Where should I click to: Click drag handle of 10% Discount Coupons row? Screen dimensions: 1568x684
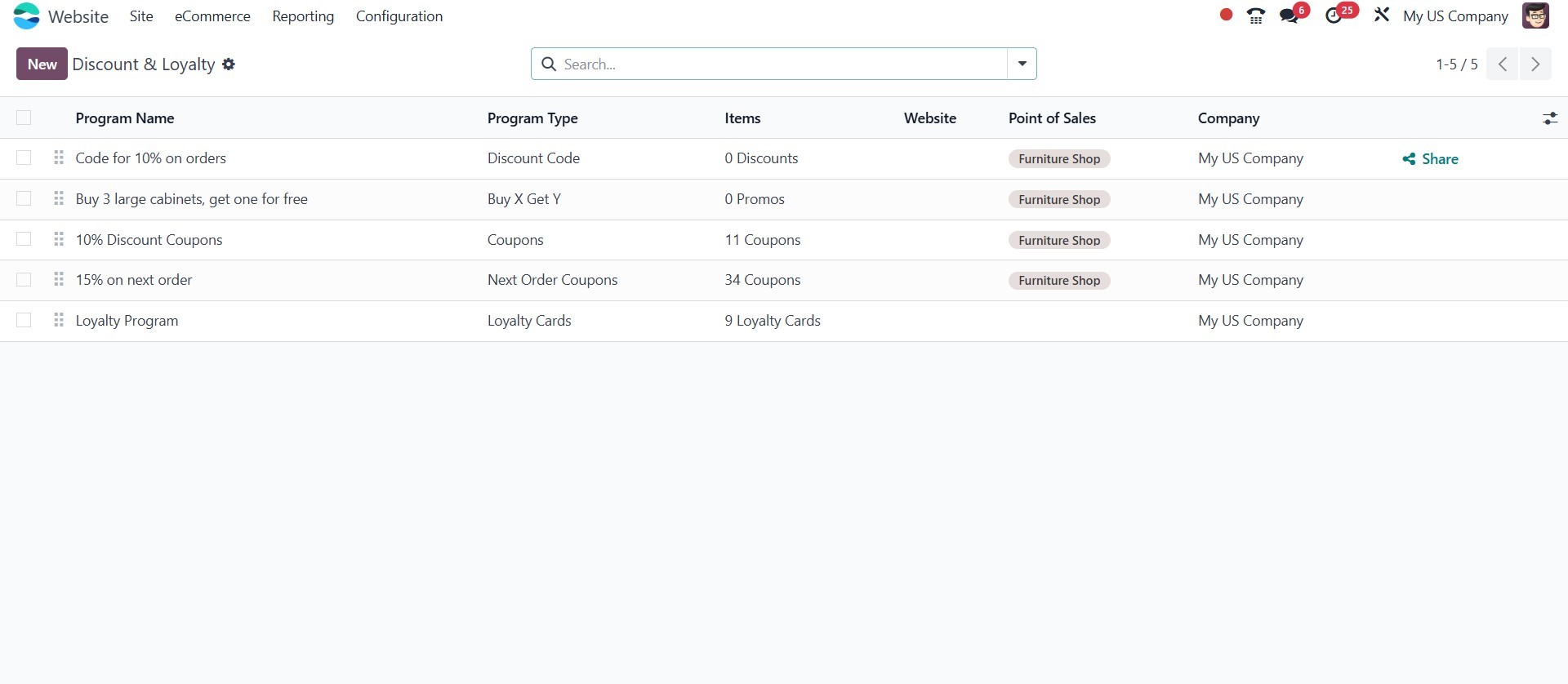[x=59, y=239]
